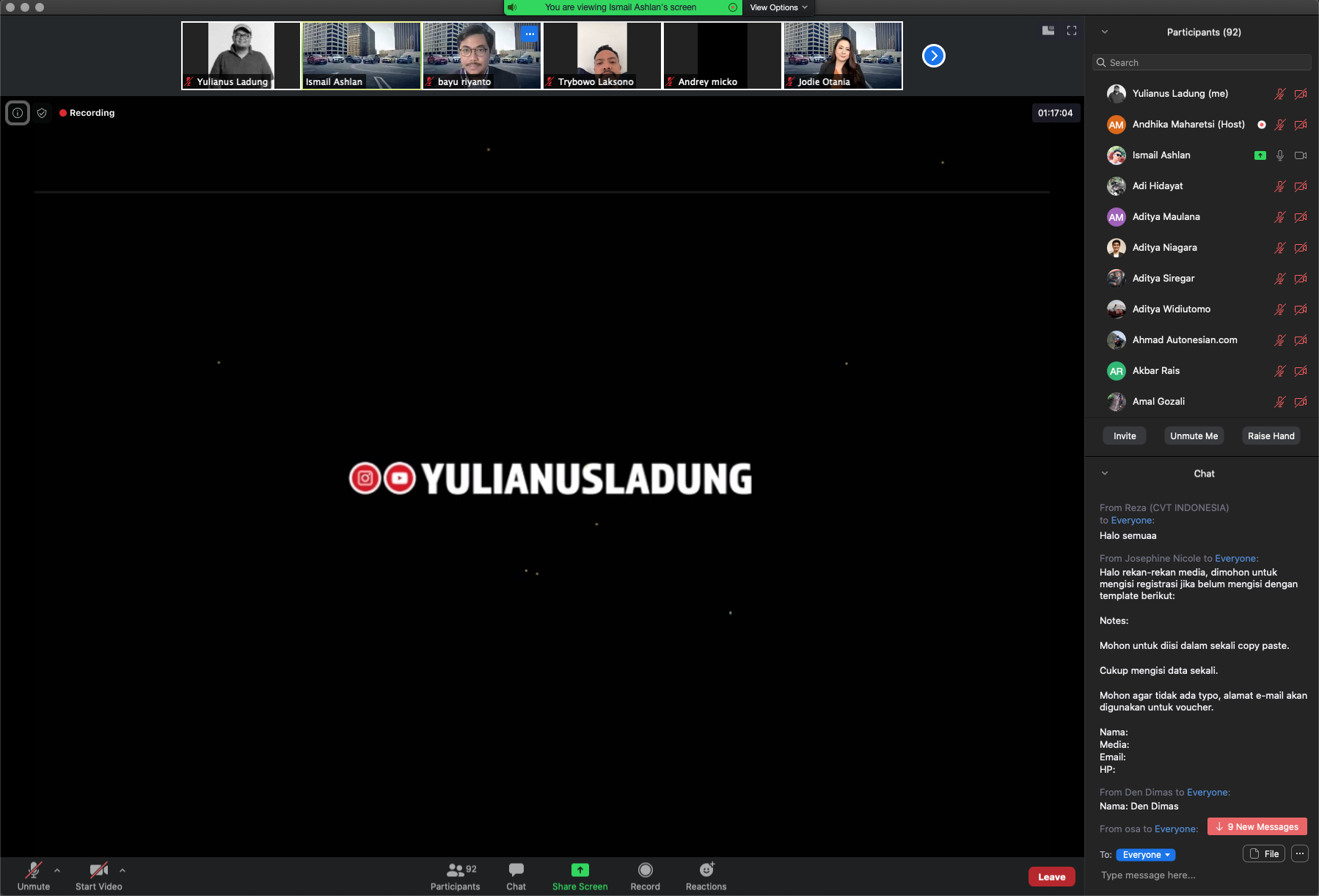Open the Reactions menu
Screen dimensions: 1319x896
tap(706, 875)
